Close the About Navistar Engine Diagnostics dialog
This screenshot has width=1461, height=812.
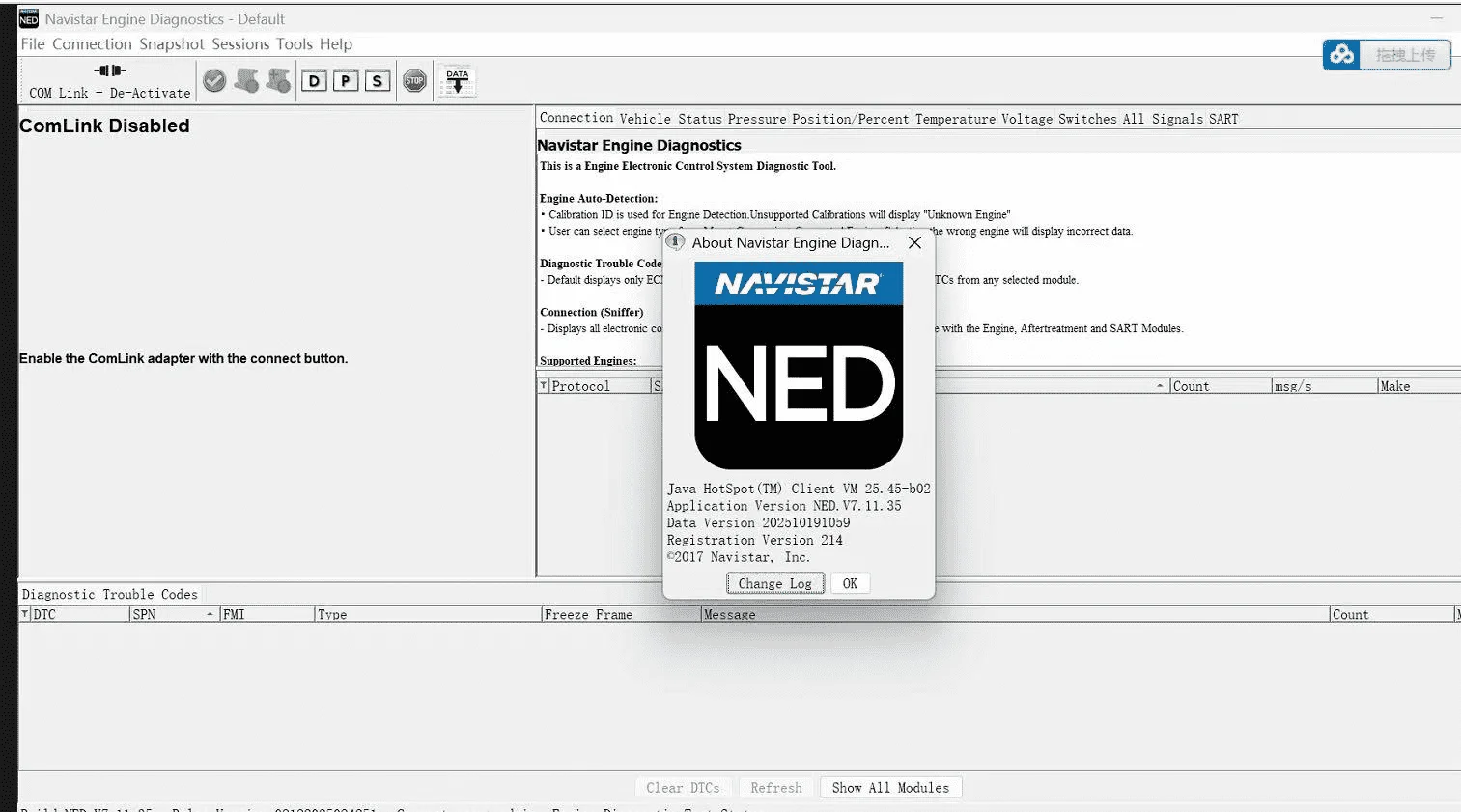(x=914, y=243)
